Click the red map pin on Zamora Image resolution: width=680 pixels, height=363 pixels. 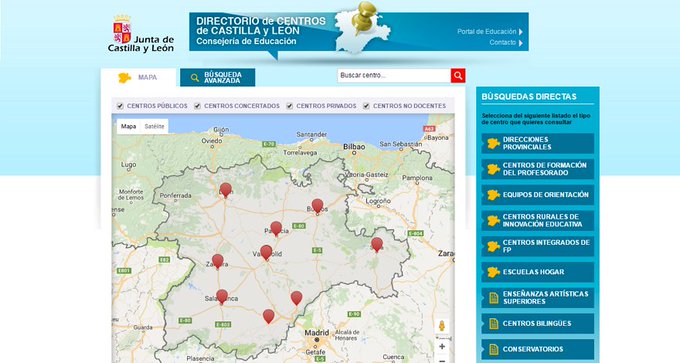(218, 261)
